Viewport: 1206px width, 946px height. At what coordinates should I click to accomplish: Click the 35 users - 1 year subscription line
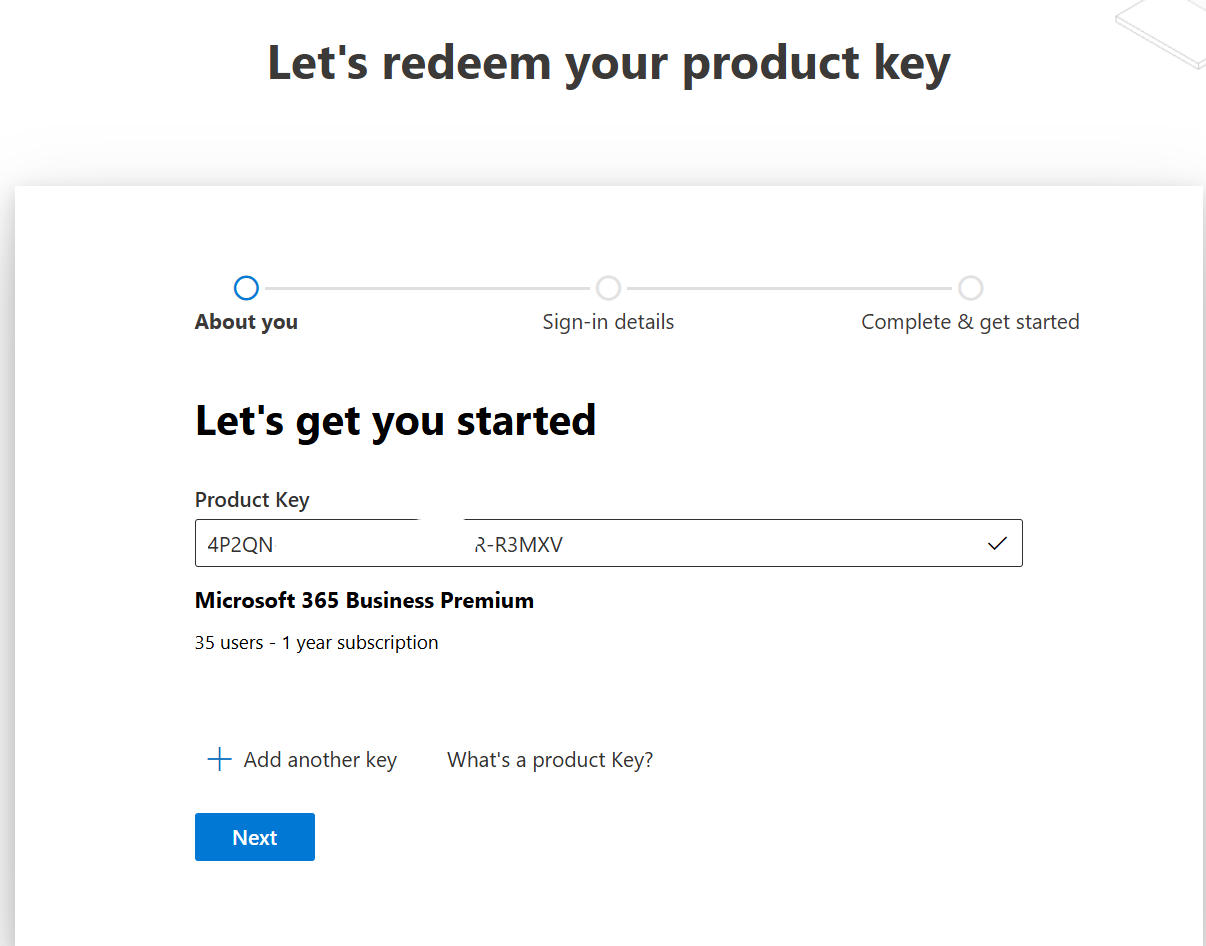coord(316,643)
